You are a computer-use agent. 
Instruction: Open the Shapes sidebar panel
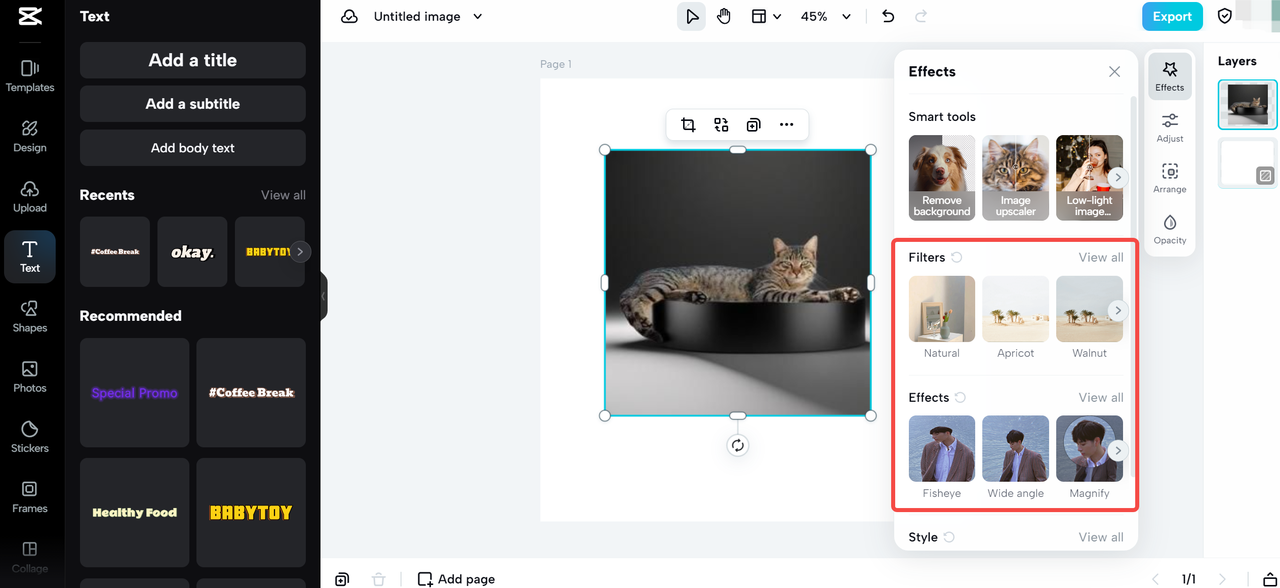click(x=30, y=316)
